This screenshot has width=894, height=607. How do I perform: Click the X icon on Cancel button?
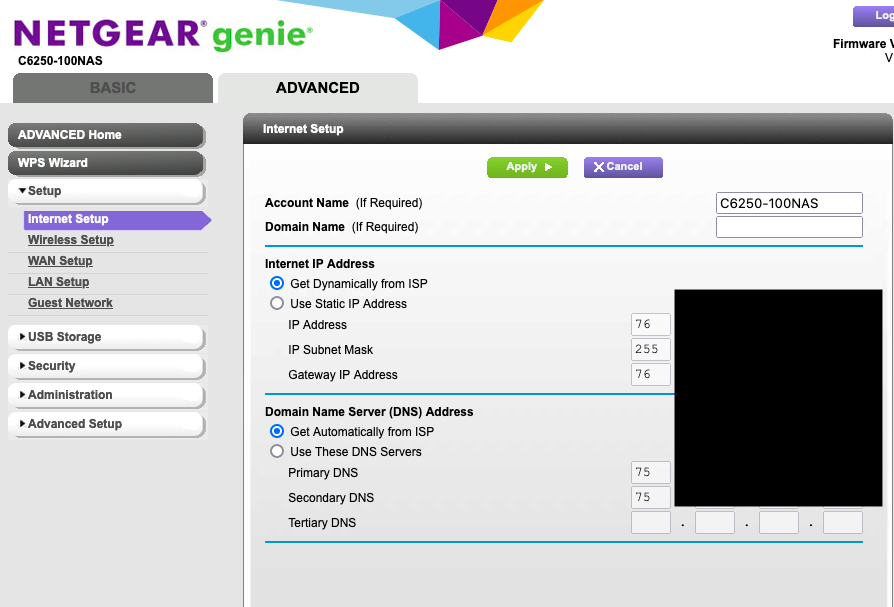pyautogui.click(x=599, y=167)
